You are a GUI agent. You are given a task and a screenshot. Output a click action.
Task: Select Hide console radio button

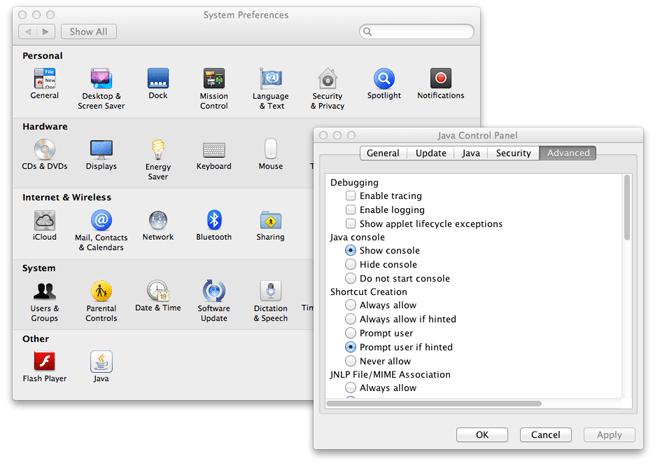tap(351, 264)
